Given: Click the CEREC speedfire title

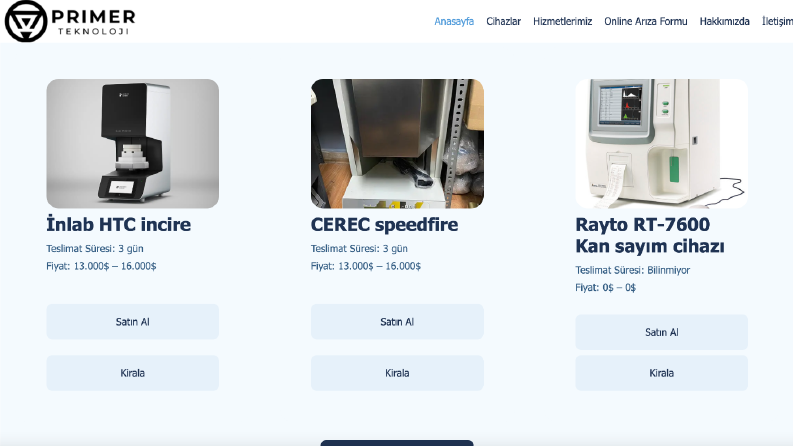Looking at the screenshot, I should click(x=384, y=225).
